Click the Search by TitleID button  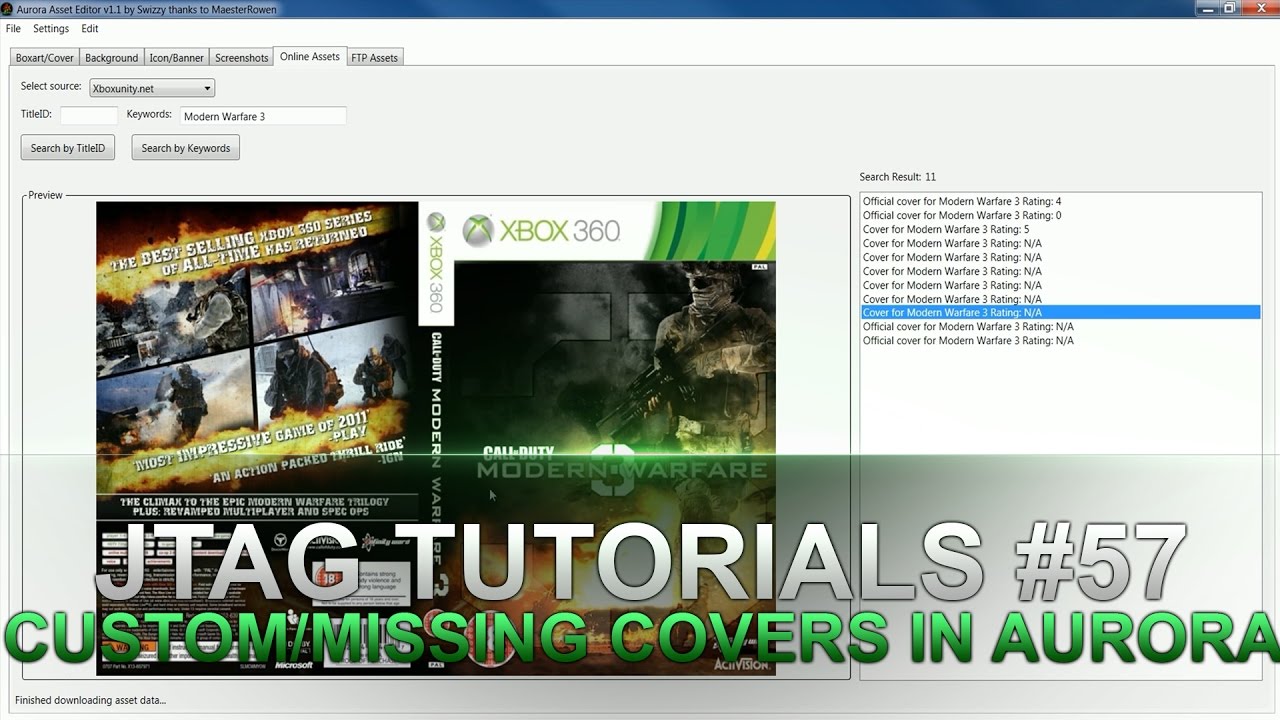[x=67, y=148]
